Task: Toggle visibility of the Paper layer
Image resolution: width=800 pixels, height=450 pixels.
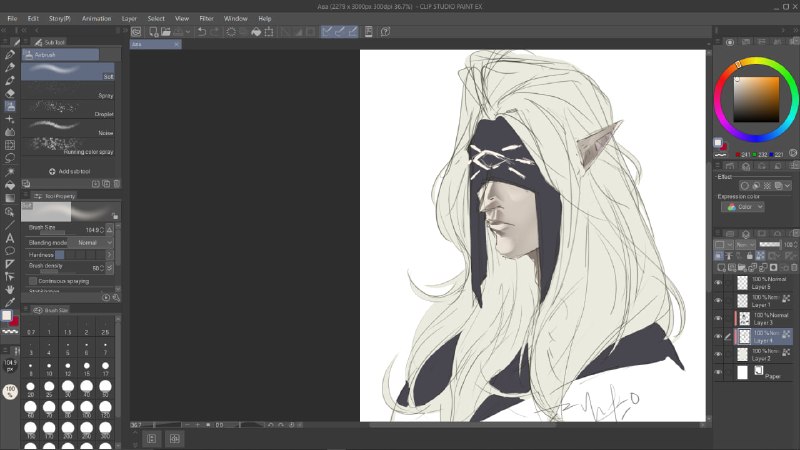Action: (x=718, y=372)
